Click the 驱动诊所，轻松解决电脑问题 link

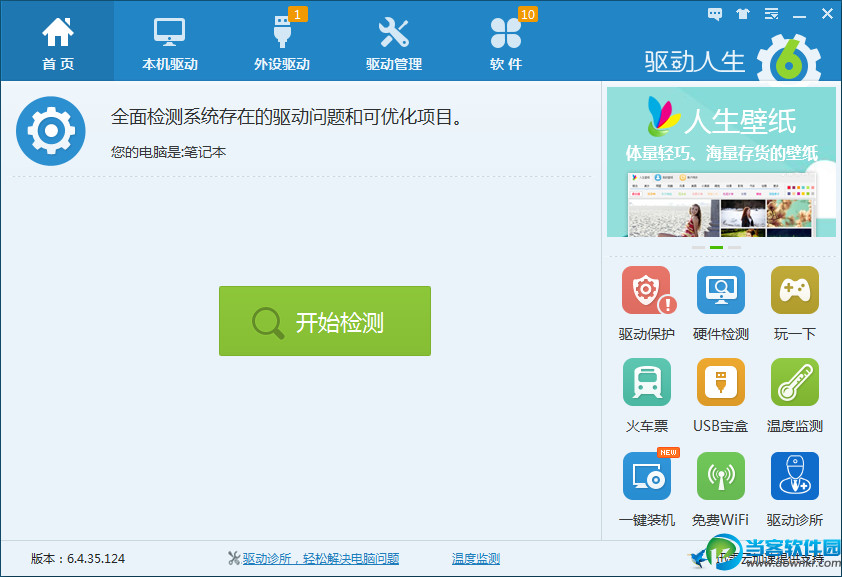coord(321,559)
